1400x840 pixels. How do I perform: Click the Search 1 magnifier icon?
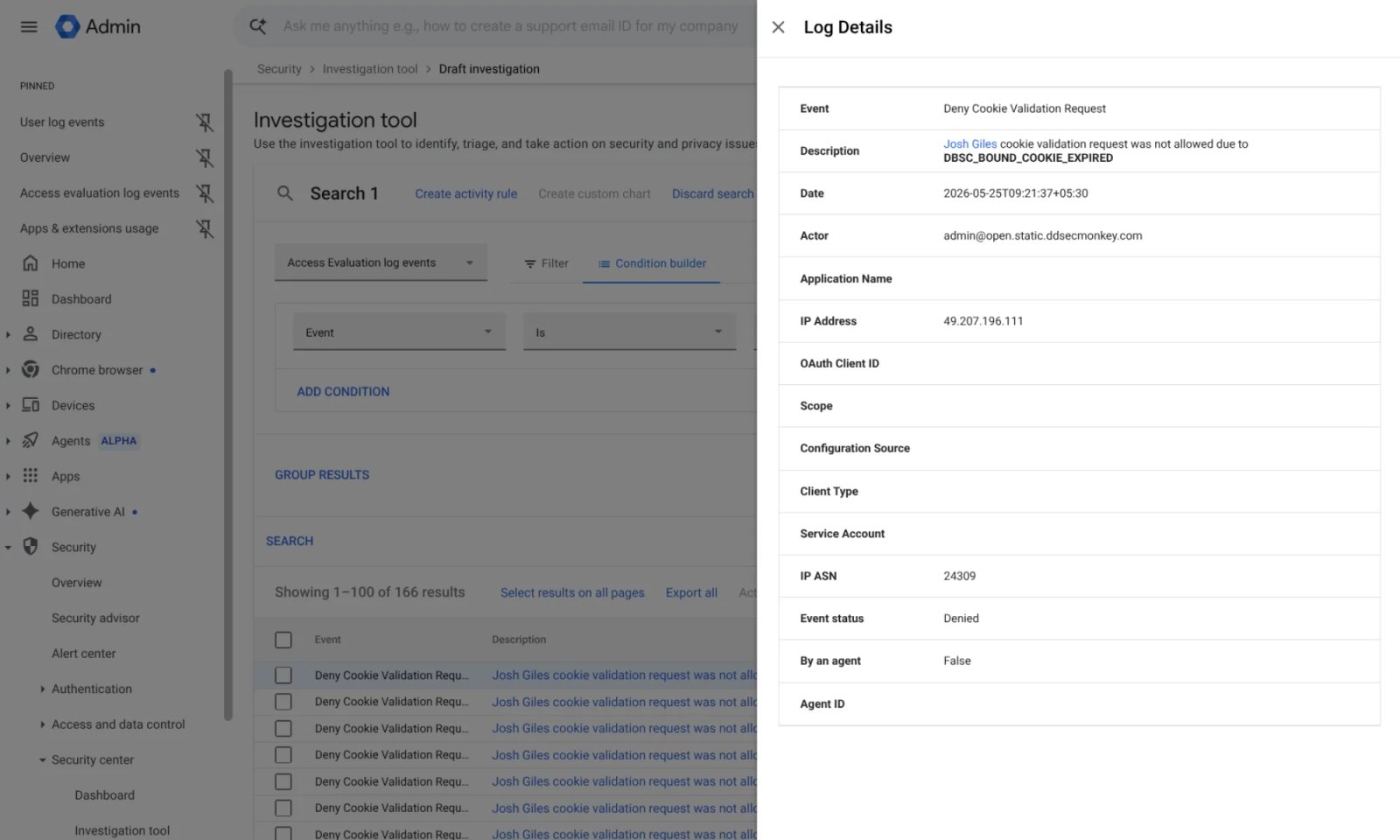tap(285, 193)
